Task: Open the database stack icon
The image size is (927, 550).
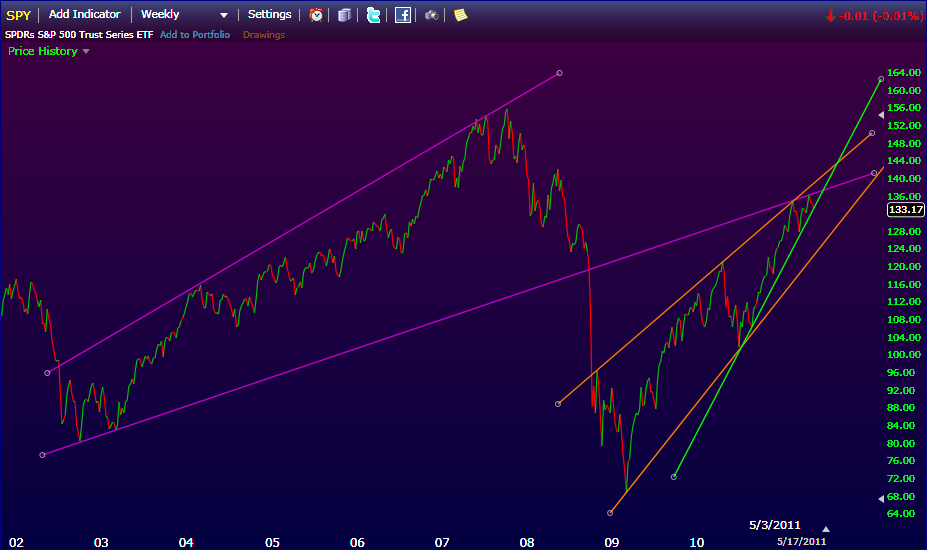Action: [344, 15]
